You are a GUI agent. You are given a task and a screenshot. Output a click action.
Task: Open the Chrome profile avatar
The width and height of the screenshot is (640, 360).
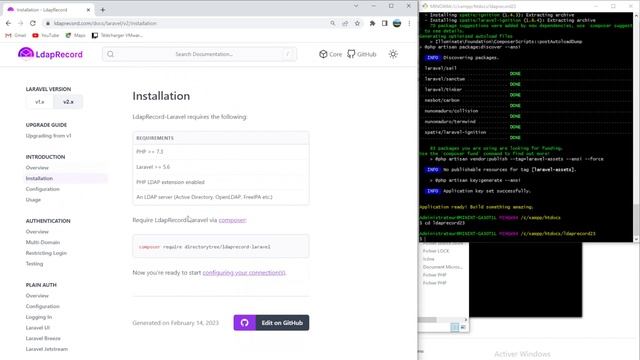pos(397,23)
